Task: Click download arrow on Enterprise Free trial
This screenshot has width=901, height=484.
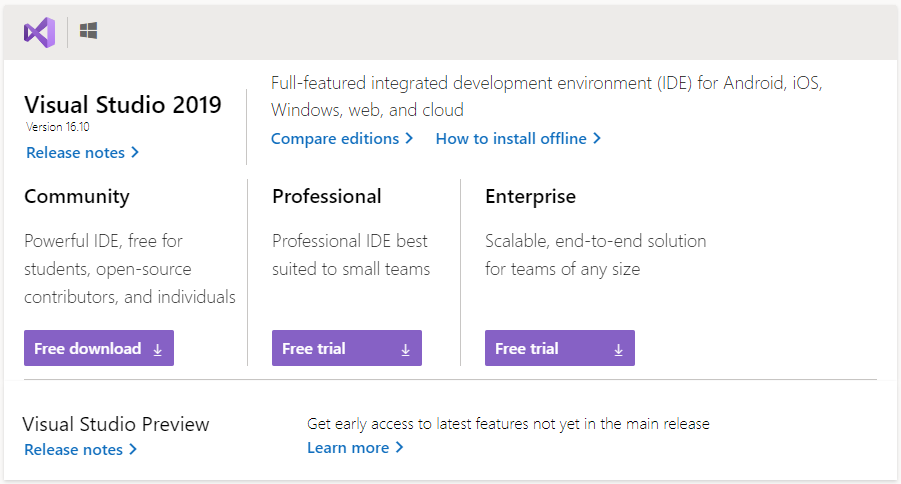Action: click(619, 349)
